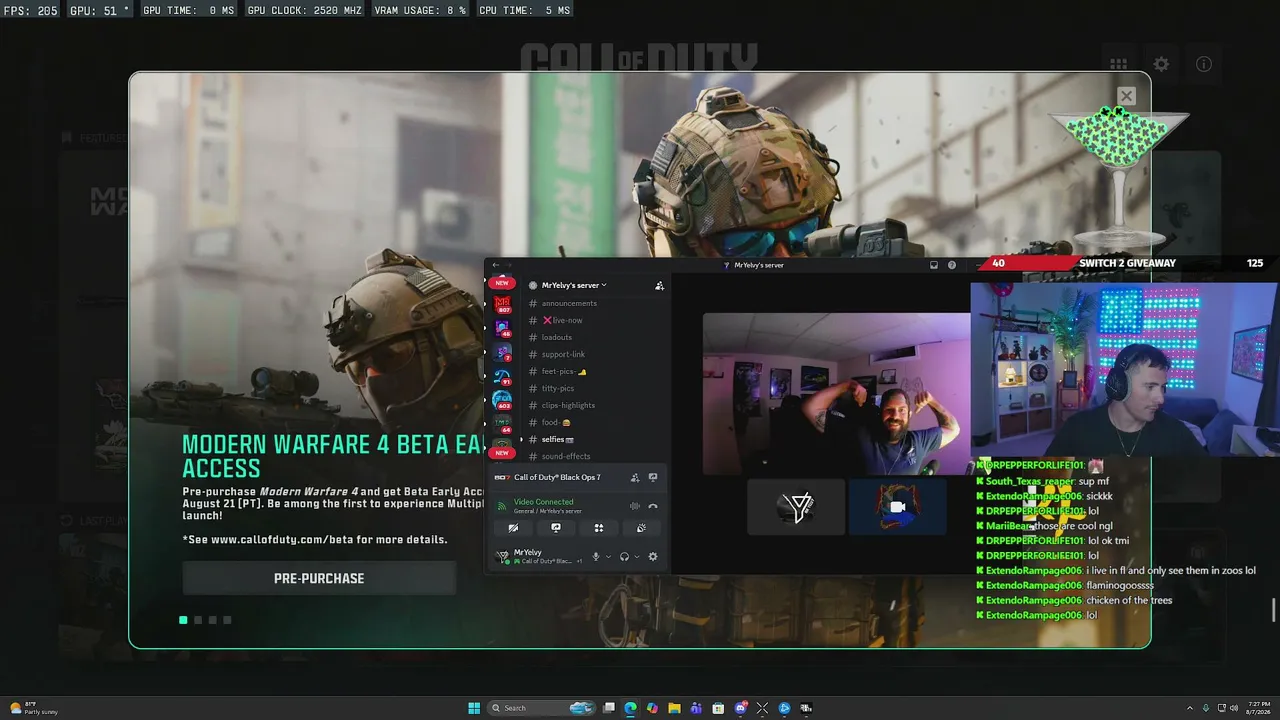The image size is (1280, 720).
Task: Open the taskbar clock and calendar
Action: (x=1259, y=708)
